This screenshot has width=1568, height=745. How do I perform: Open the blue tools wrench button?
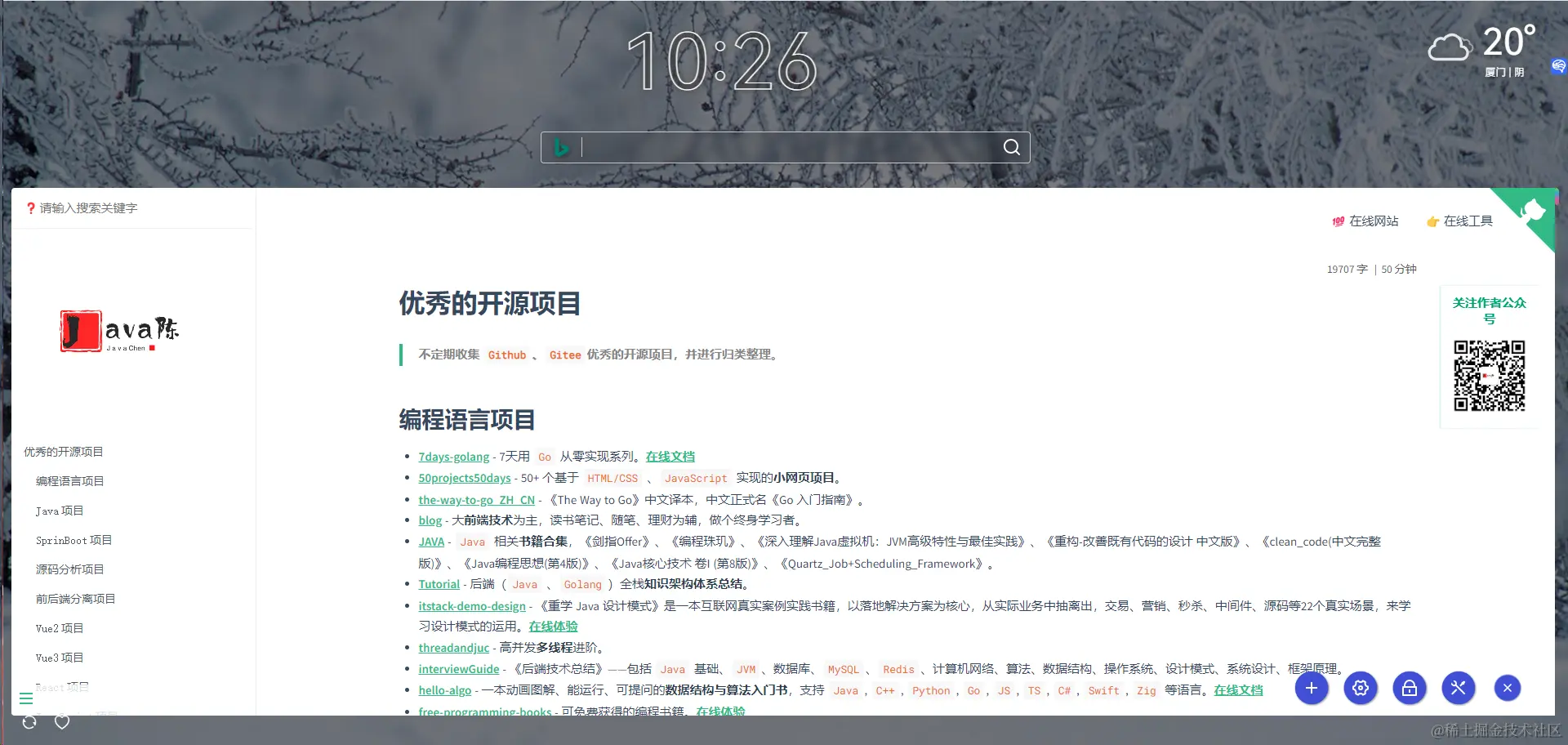(x=1459, y=688)
